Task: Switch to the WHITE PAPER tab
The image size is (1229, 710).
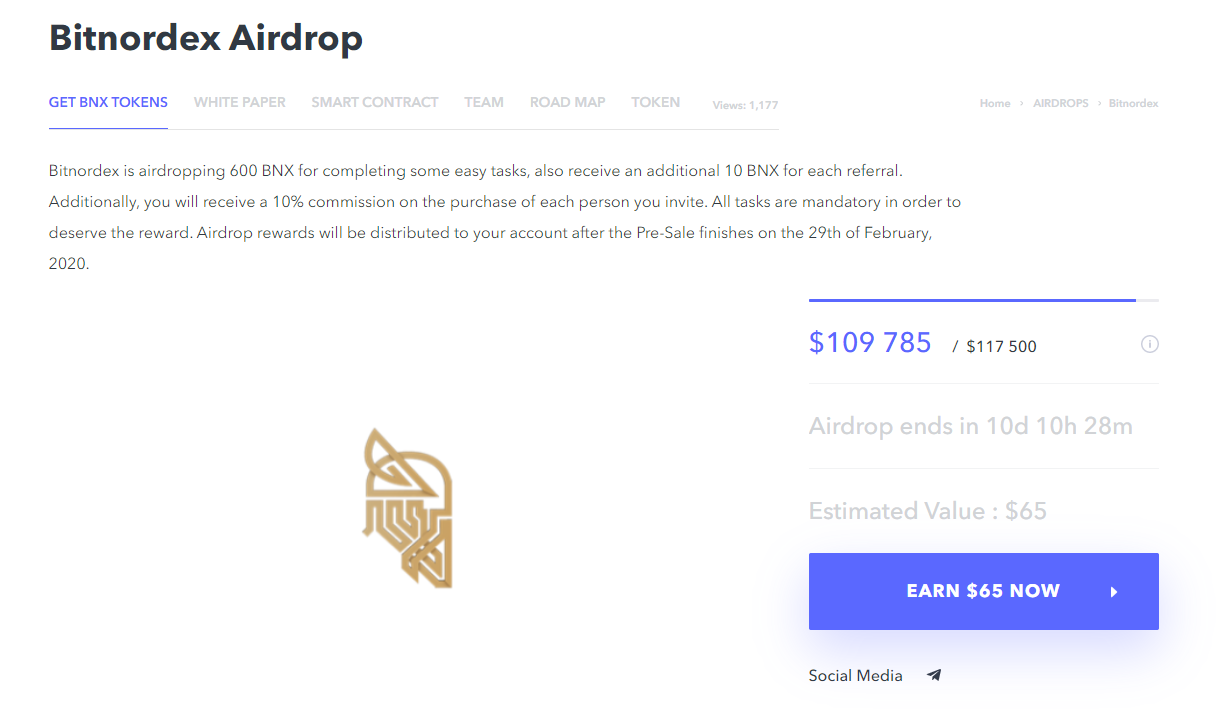Action: click(x=240, y=102)
